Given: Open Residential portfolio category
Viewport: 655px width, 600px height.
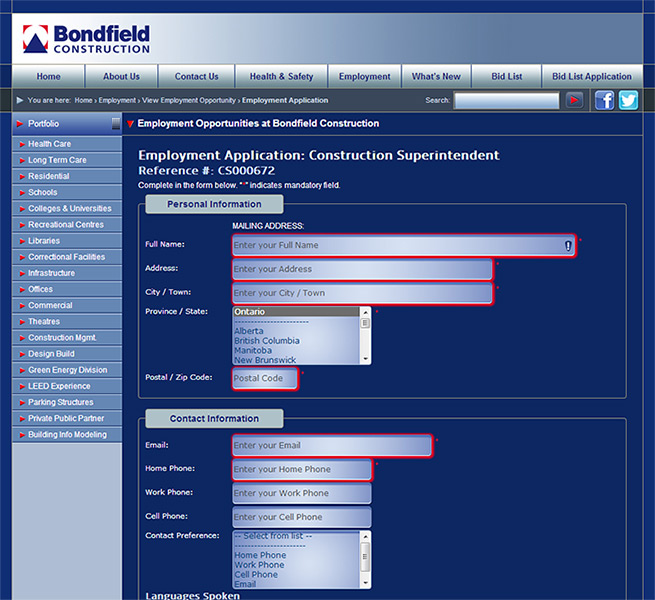Looking at the screenshot, I should pos(67,176).
